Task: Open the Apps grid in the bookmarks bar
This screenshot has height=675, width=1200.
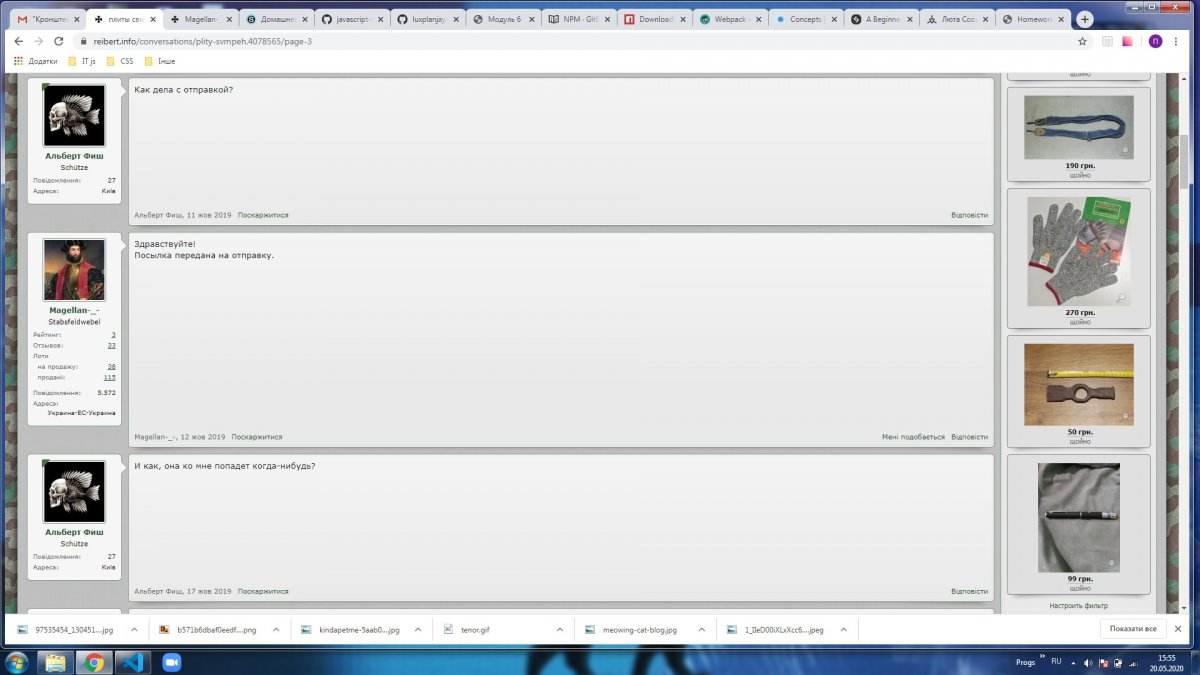Action: click(x=19, y=61)
